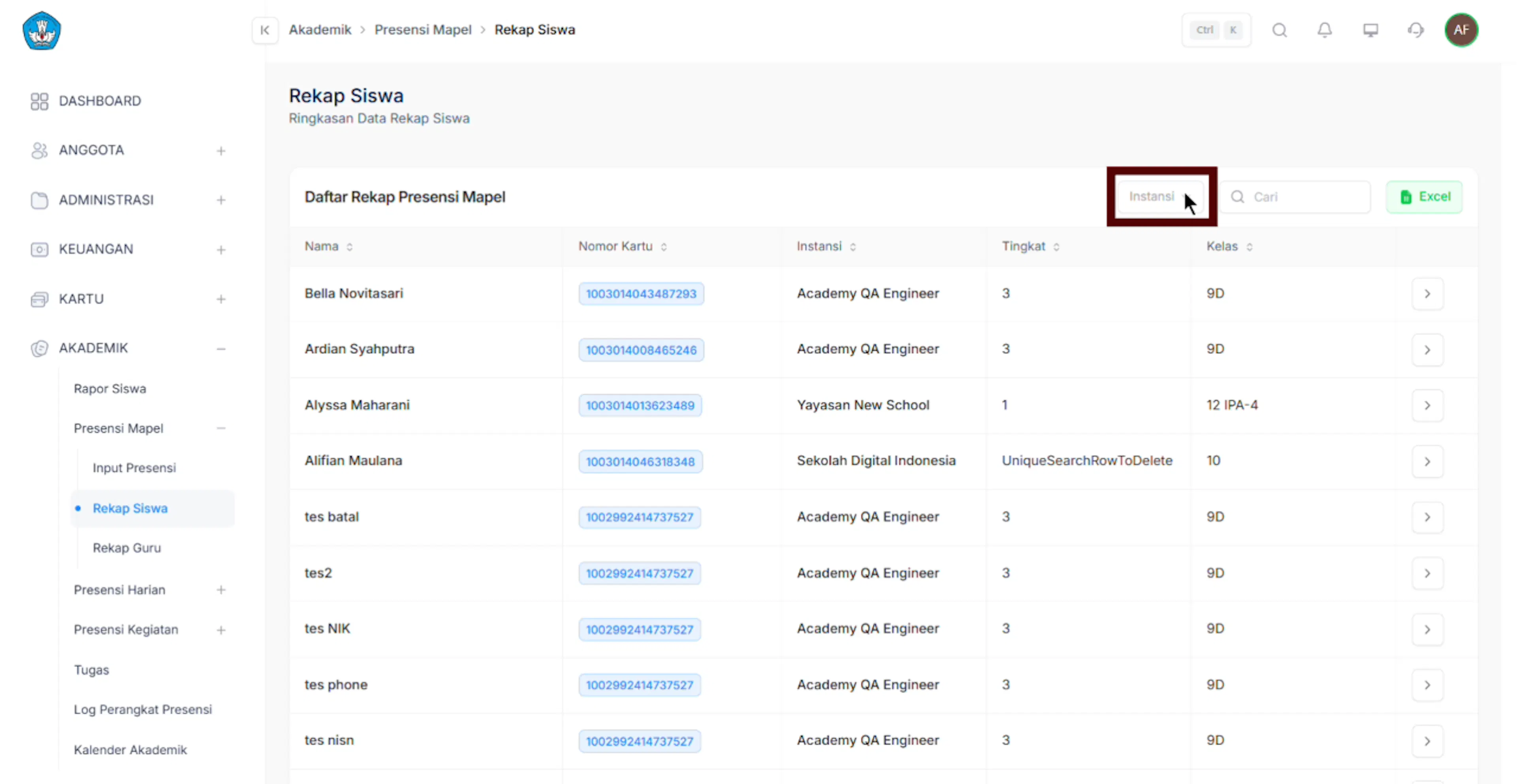
Task: Click the Ctrl K shortcut search box
Action: (x=1216, y=30)
